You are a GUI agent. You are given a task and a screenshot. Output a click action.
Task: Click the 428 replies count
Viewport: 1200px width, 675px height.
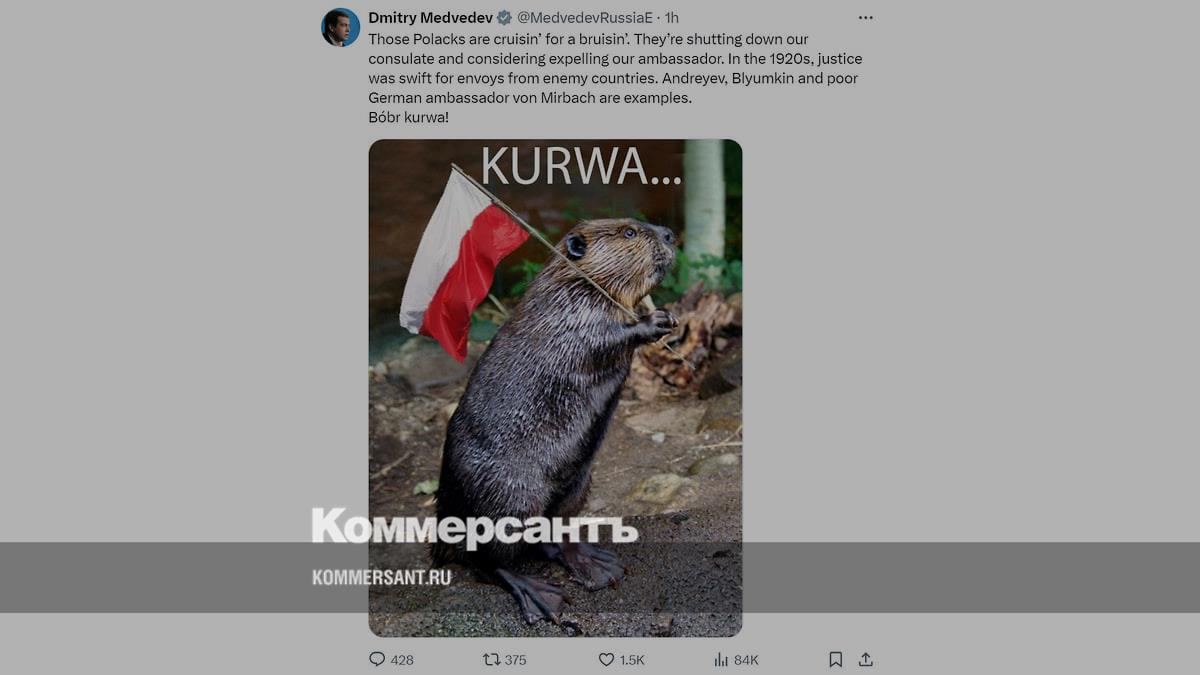click(402, 660)
